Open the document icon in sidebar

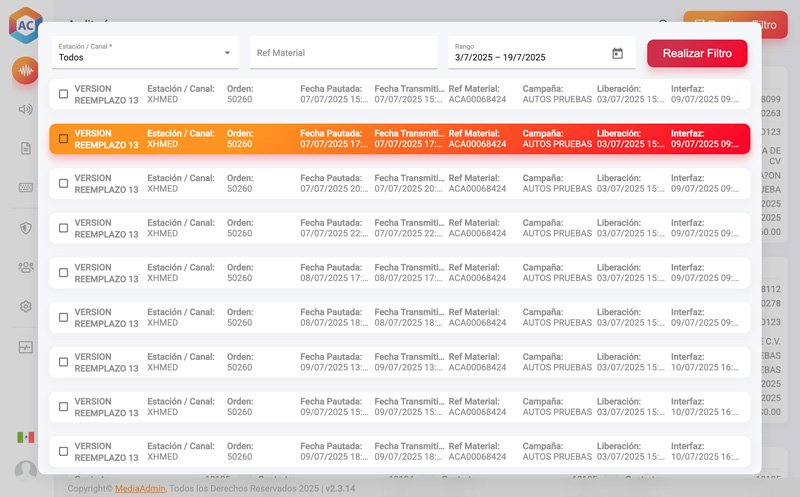[x=25, y=148]
